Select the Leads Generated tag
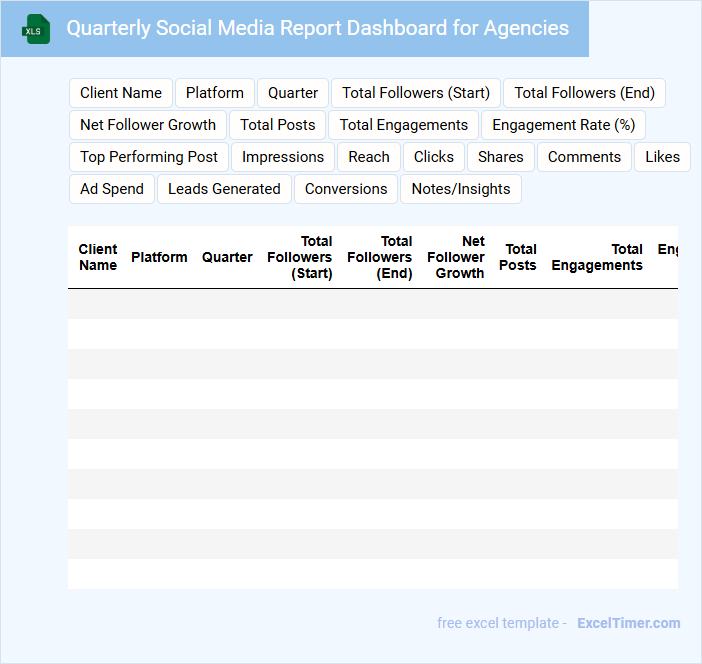This screenshot has width=702, height=664. (224, 189)
